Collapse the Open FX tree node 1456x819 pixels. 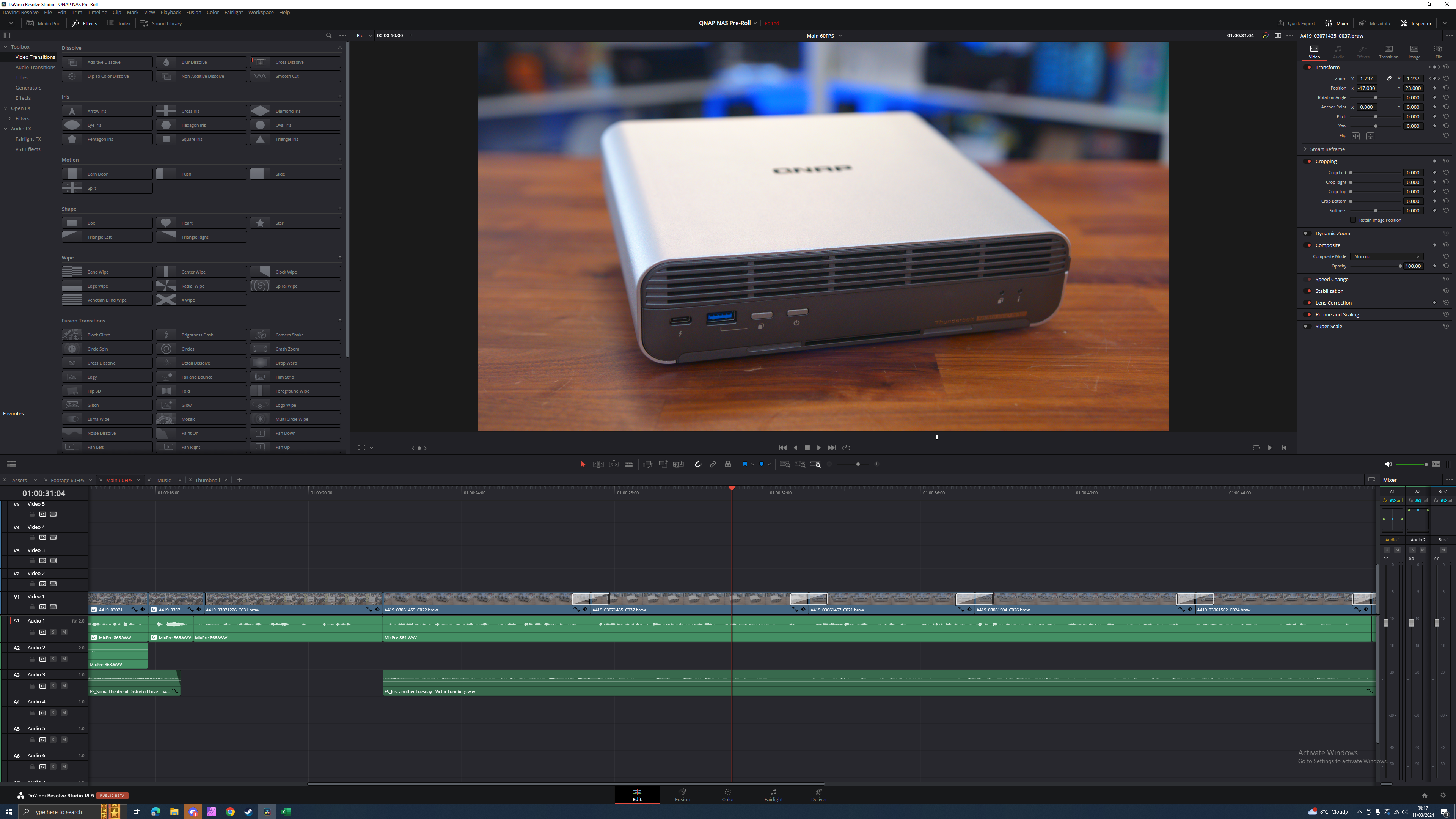coord(6,108)
